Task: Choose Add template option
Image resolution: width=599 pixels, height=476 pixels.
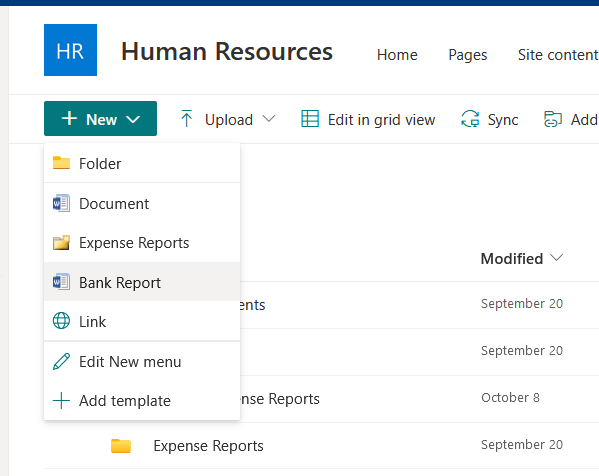Action: (x=142, y=401)
